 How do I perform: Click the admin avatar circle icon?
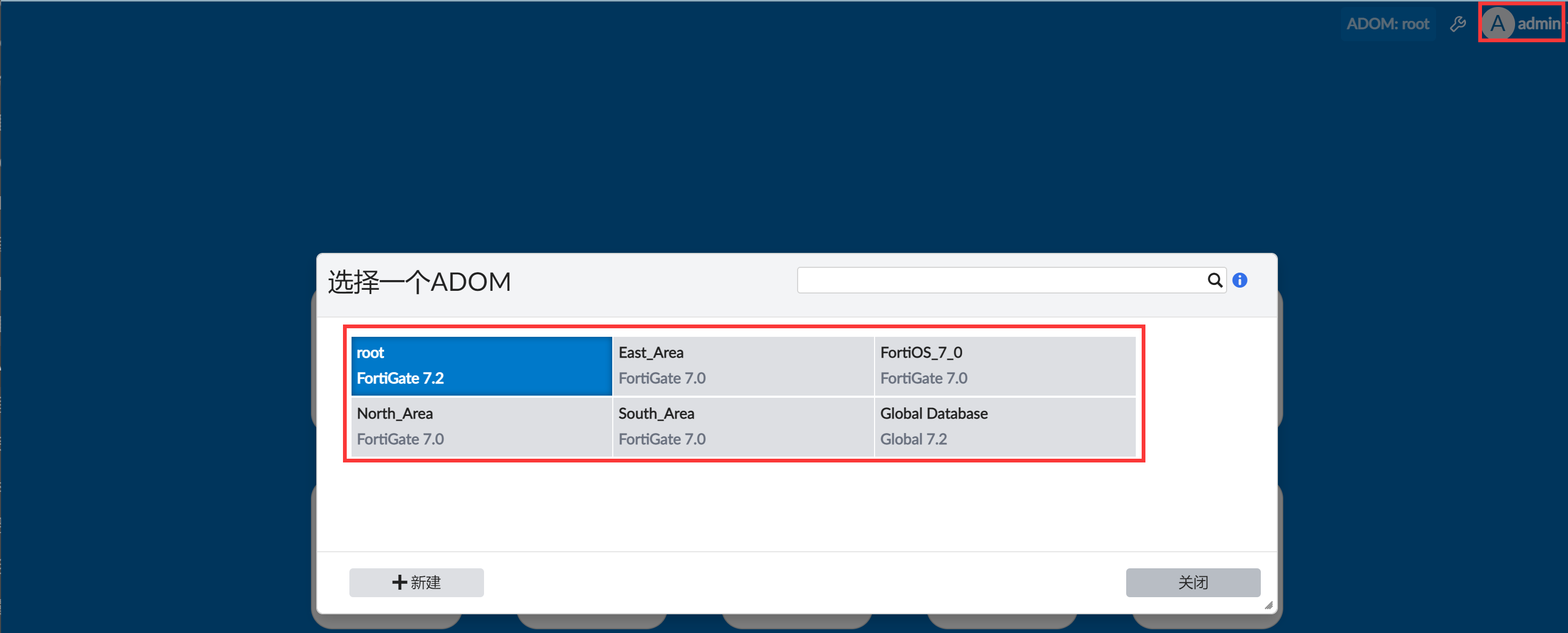(1497, 24)
